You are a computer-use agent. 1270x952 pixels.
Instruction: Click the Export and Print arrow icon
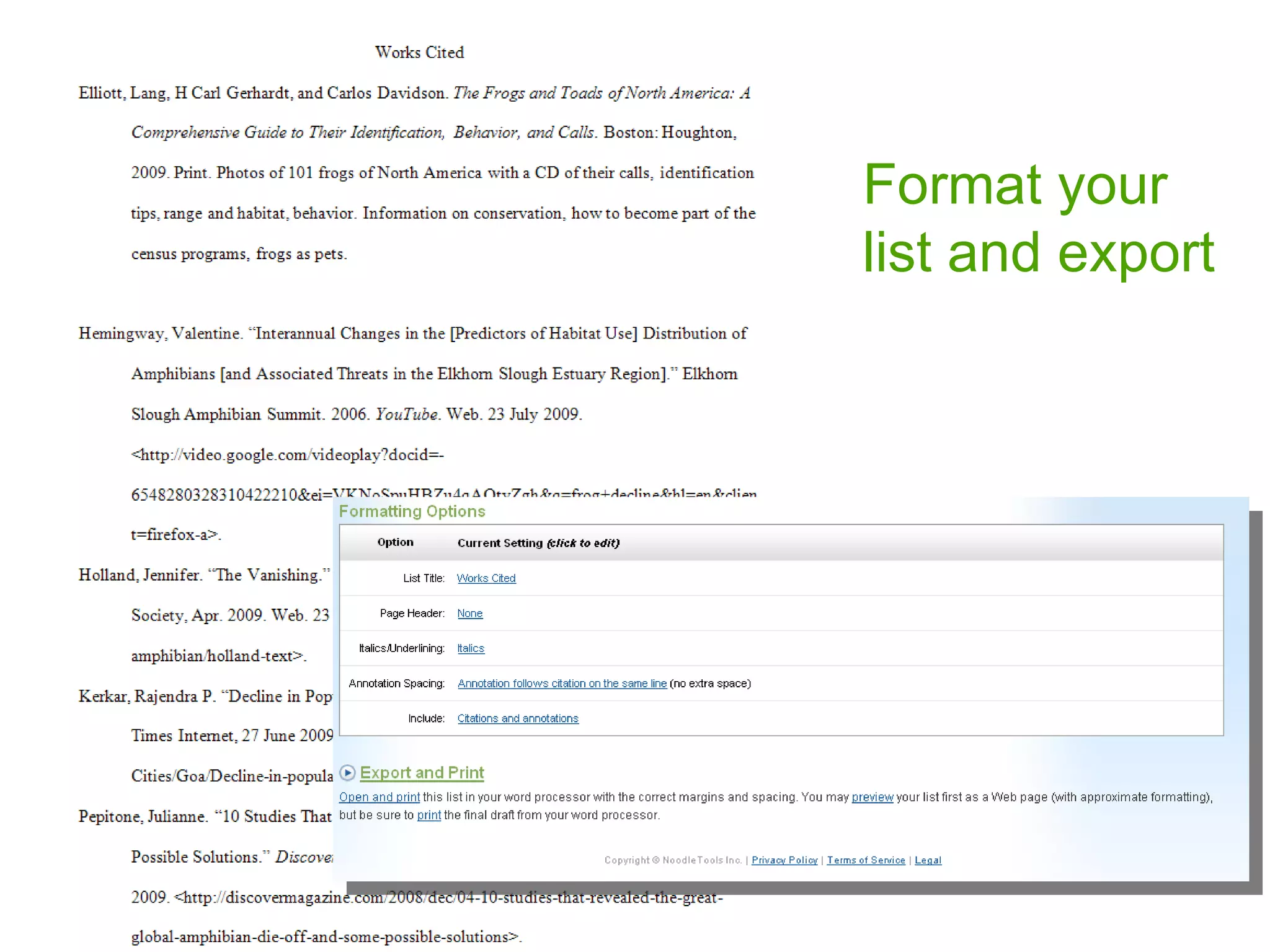[347, 772]
